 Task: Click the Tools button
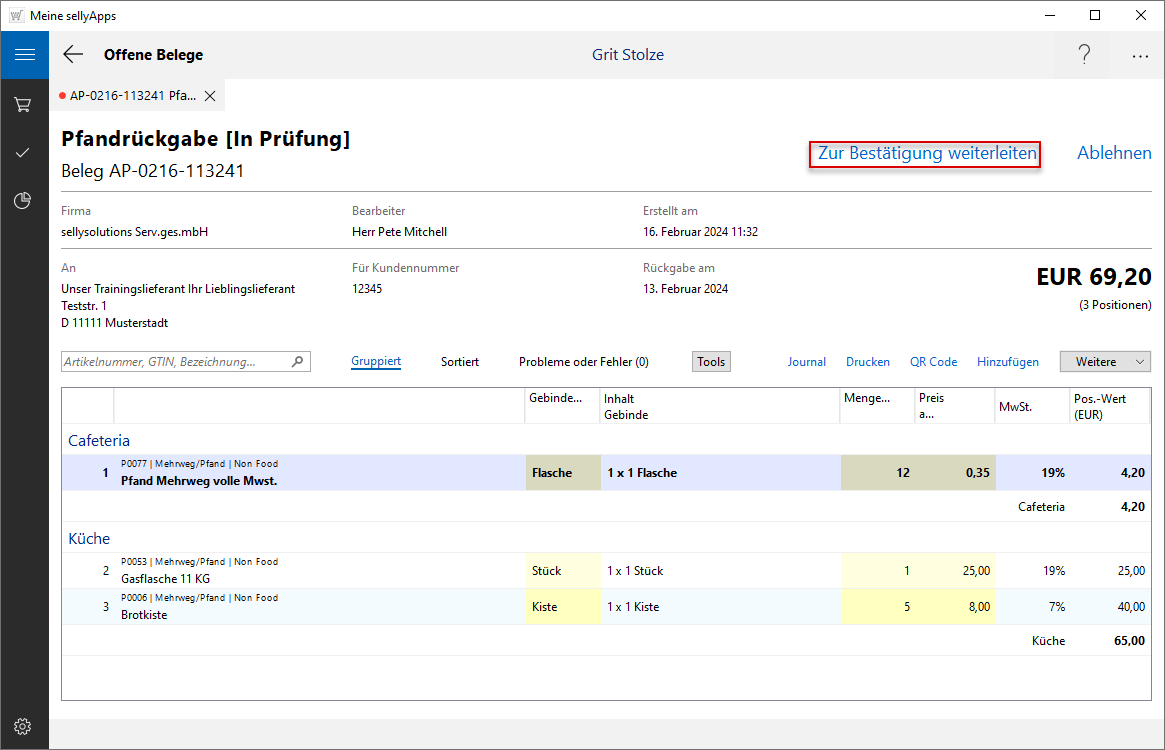711,362
